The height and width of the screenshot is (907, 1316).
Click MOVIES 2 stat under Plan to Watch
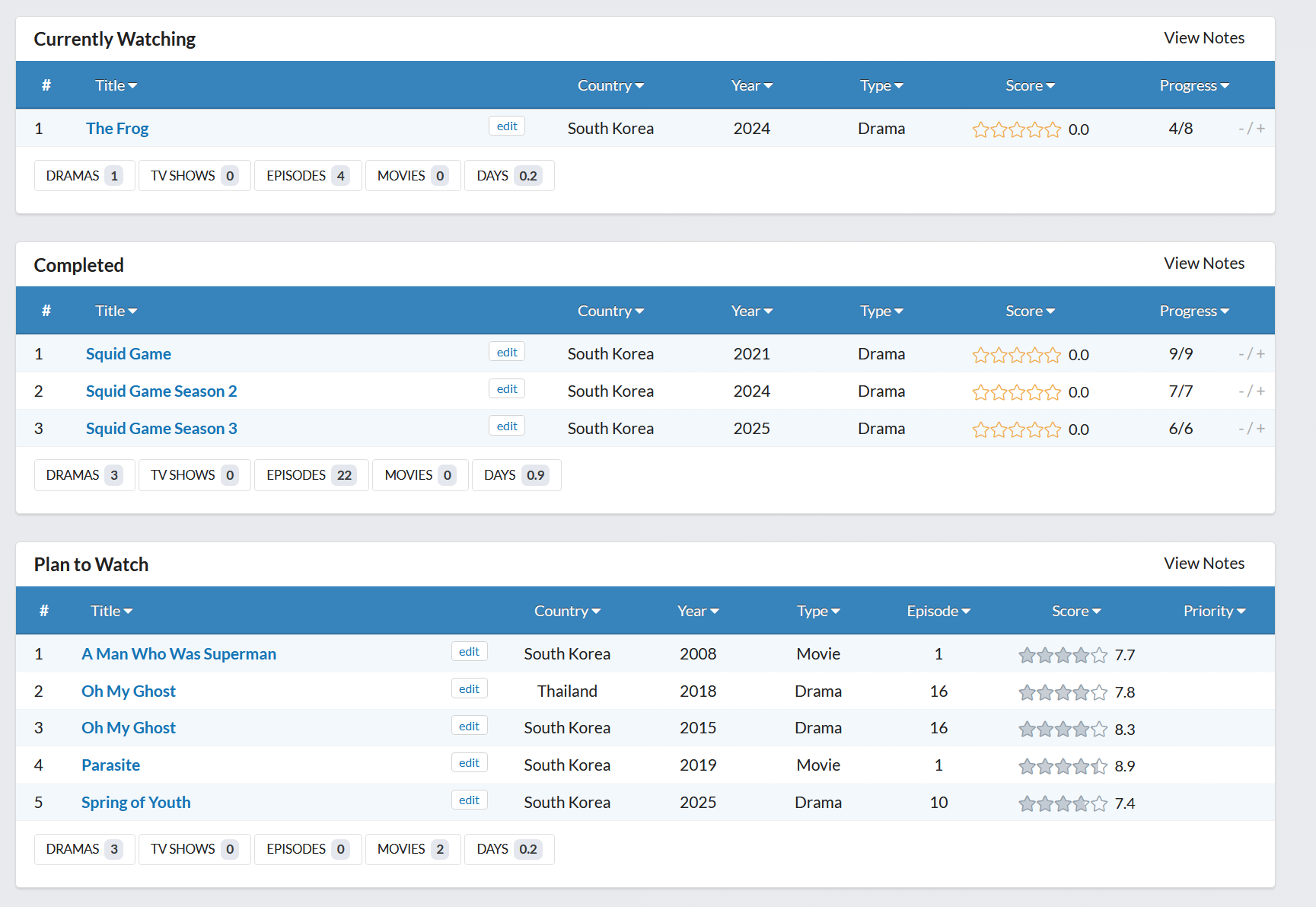(x=413, y=849)
